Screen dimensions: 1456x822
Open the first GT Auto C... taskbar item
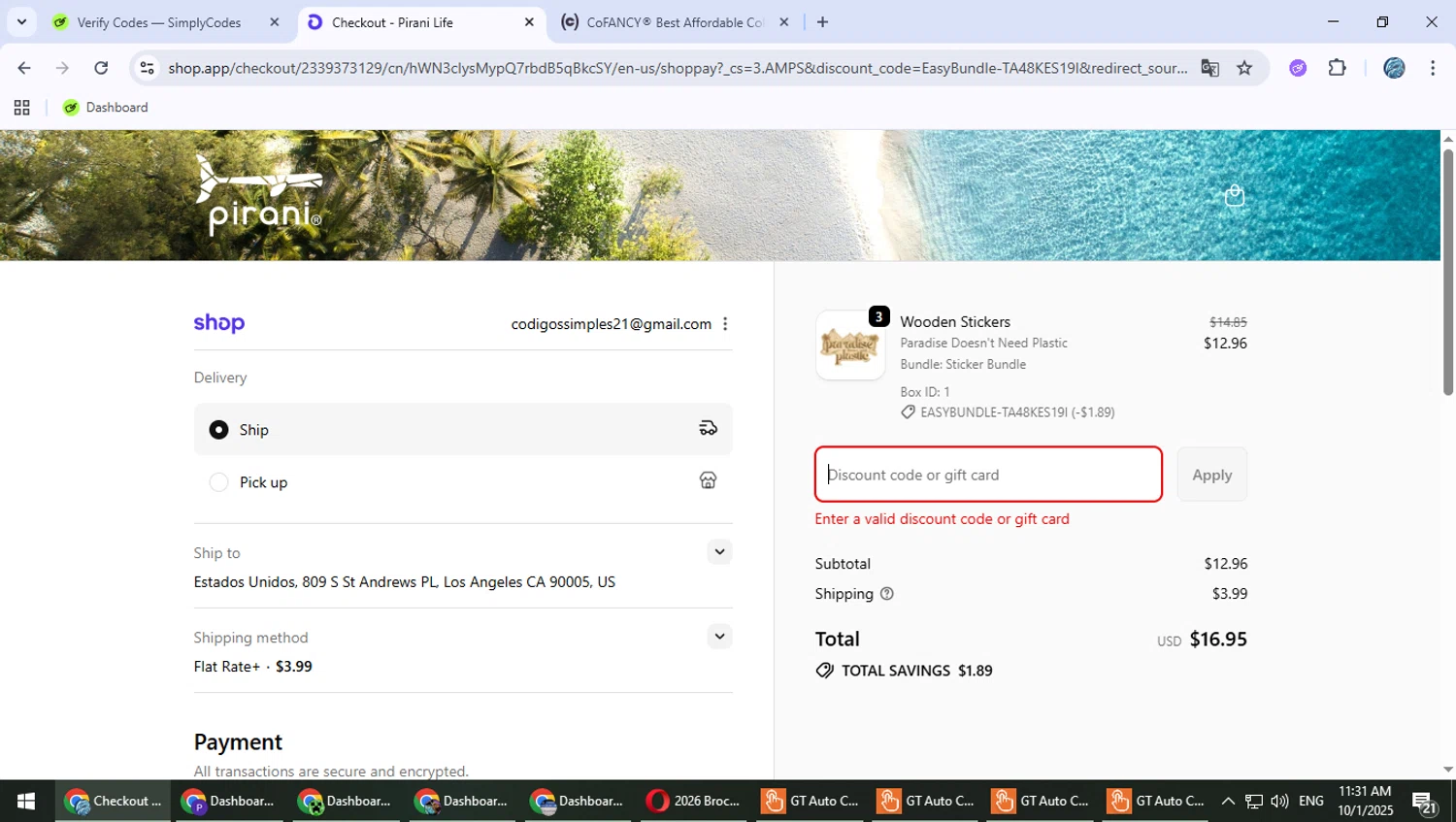811,801
